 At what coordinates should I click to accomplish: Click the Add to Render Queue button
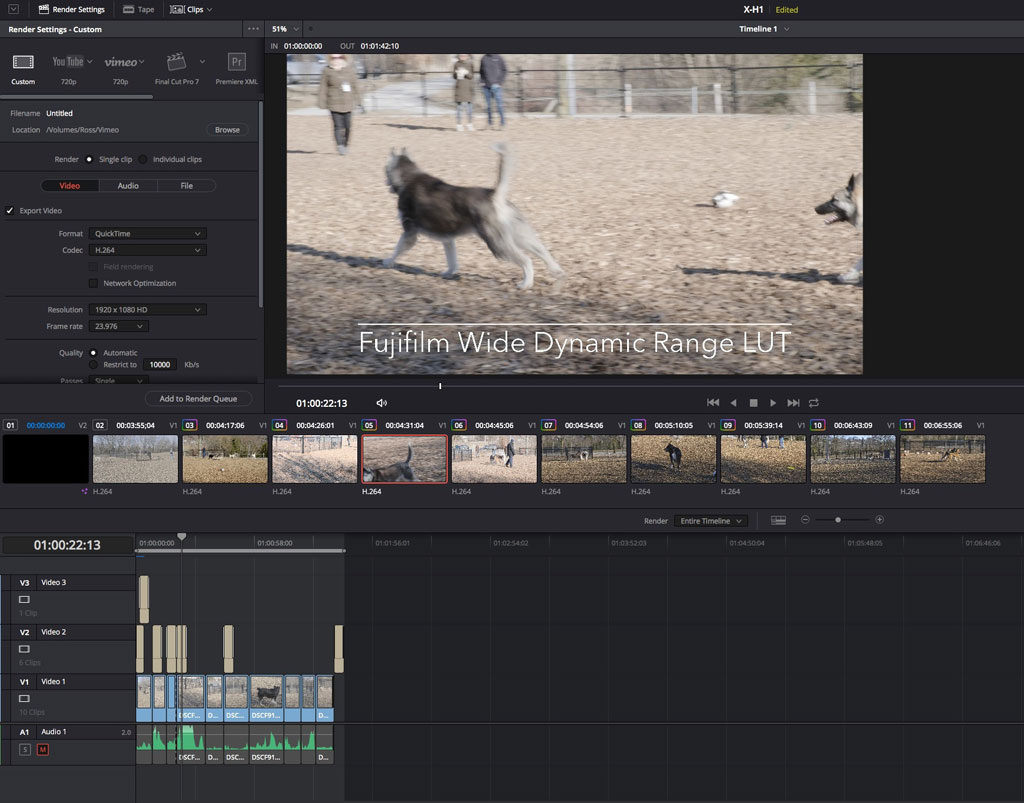click(x=197, y=397)
